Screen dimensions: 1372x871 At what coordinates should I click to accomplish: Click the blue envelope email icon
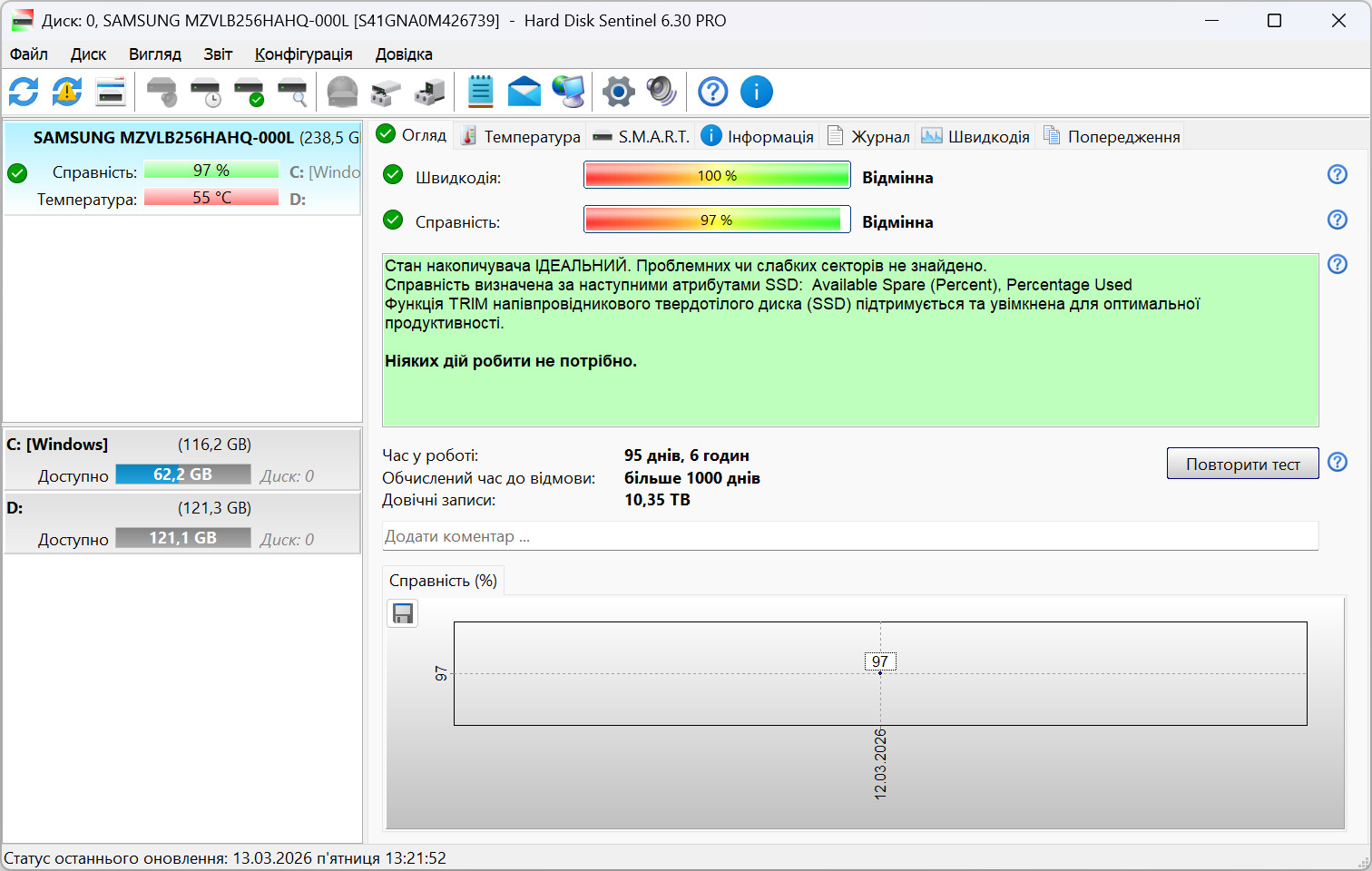524,92
